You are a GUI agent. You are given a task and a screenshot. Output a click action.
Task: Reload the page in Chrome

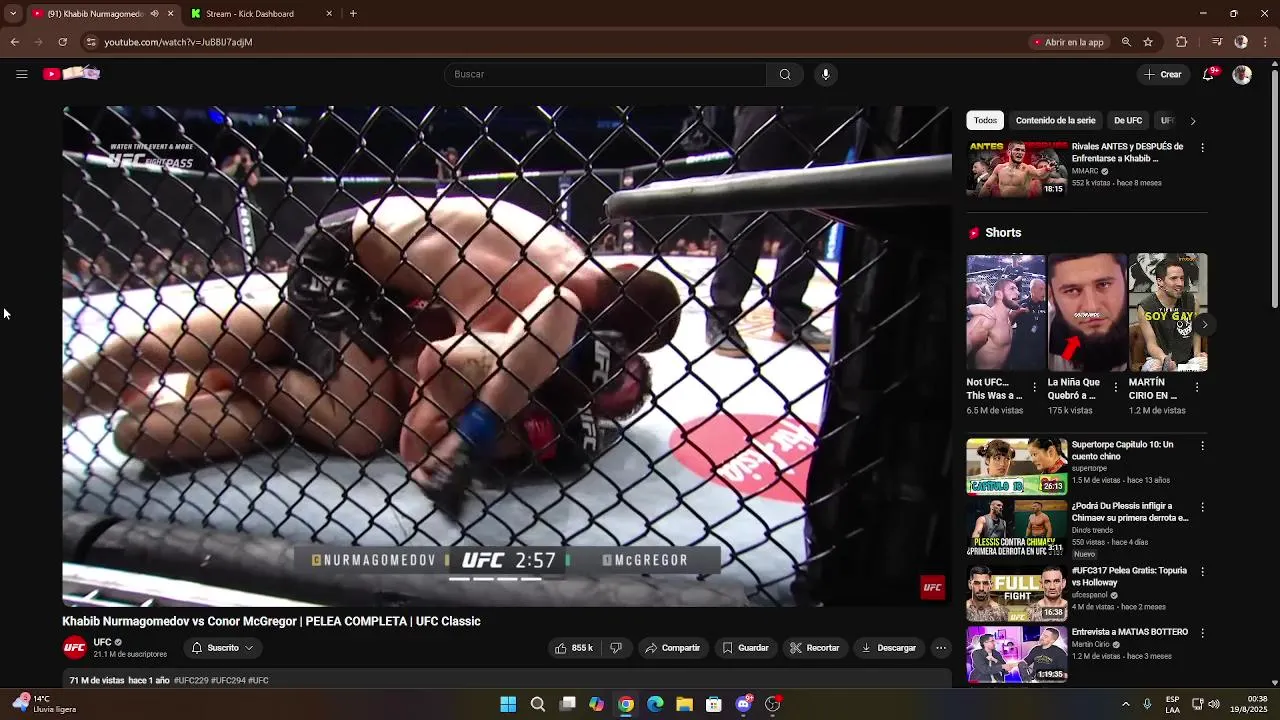[x=62, y=42]
